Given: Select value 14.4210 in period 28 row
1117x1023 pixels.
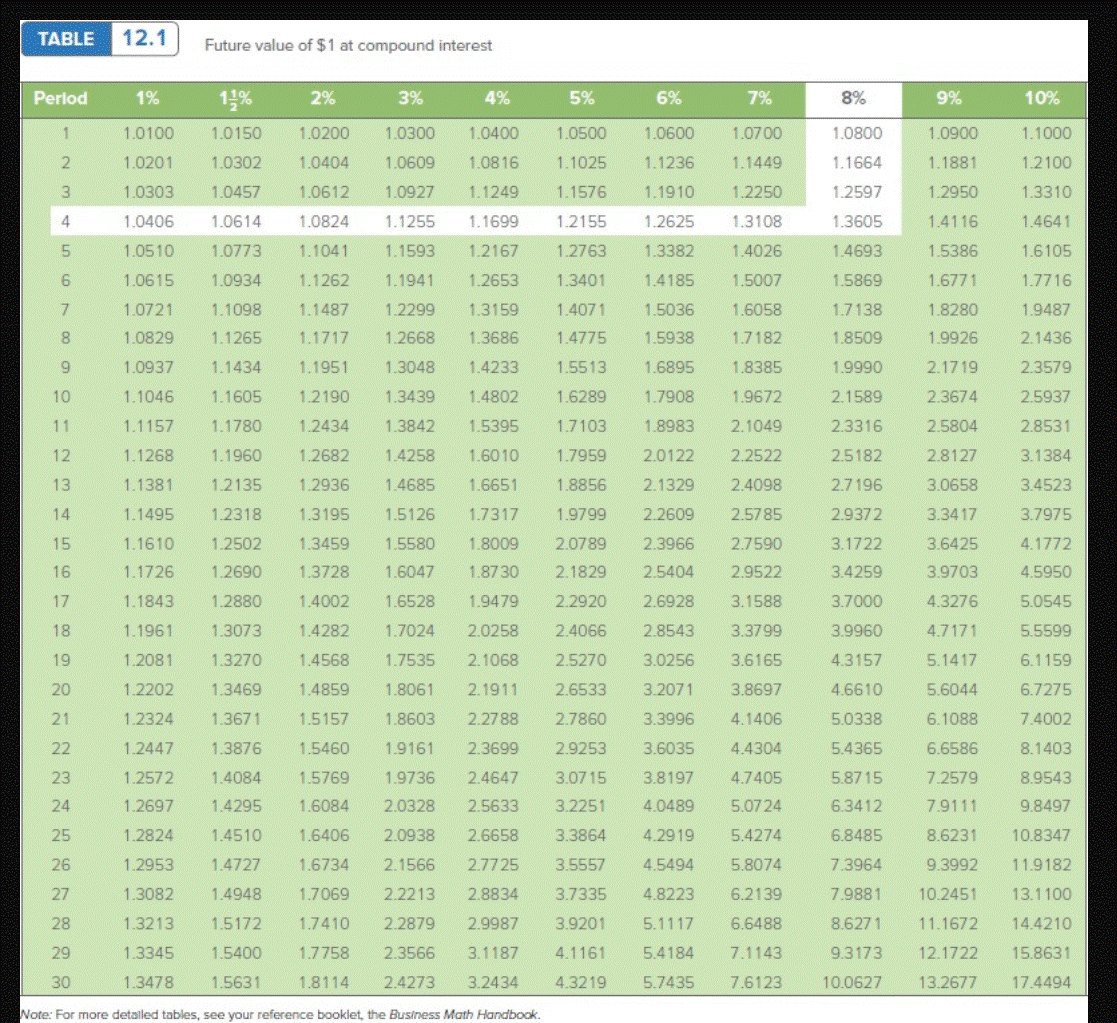Looking at the screenshot, I should point(1041,923).
